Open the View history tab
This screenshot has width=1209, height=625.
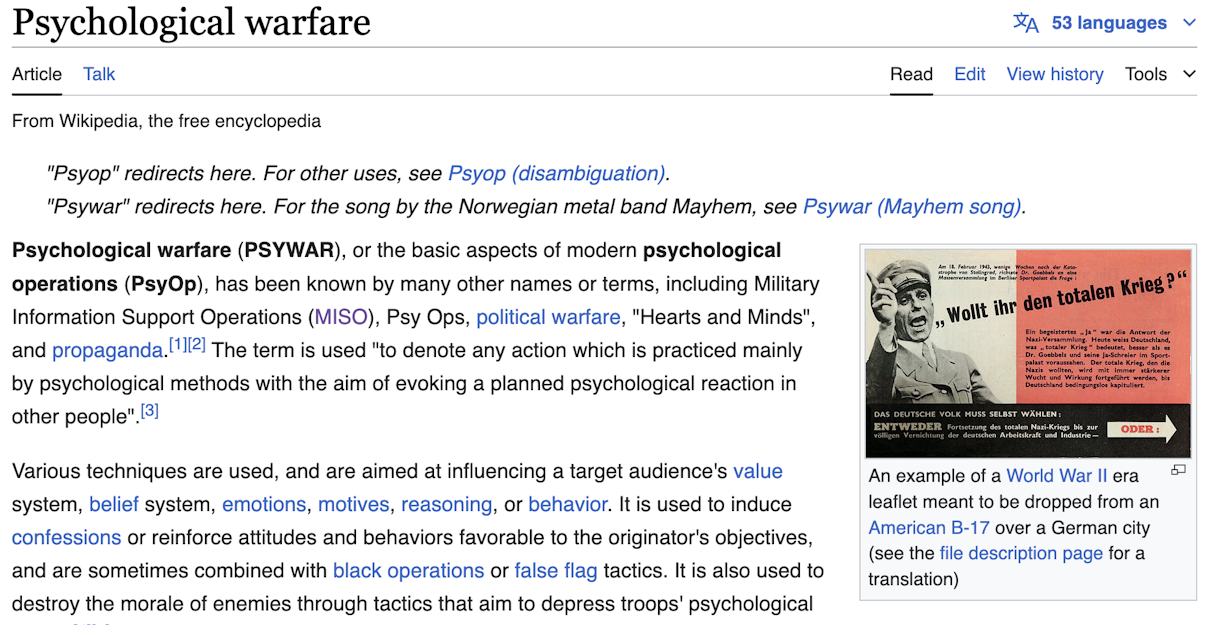click(x=1055, y=74)
